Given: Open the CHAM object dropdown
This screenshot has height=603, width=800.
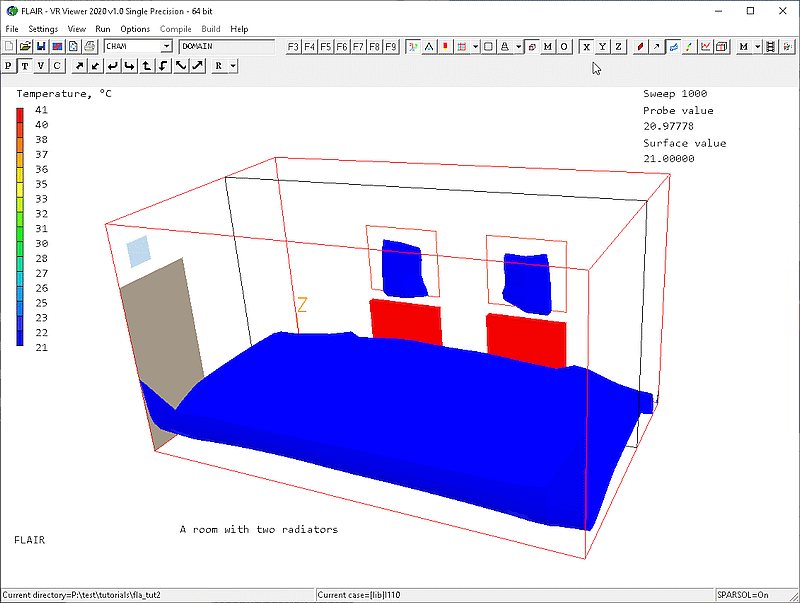Looking at the screenshot, I should [x=166, y=46].
